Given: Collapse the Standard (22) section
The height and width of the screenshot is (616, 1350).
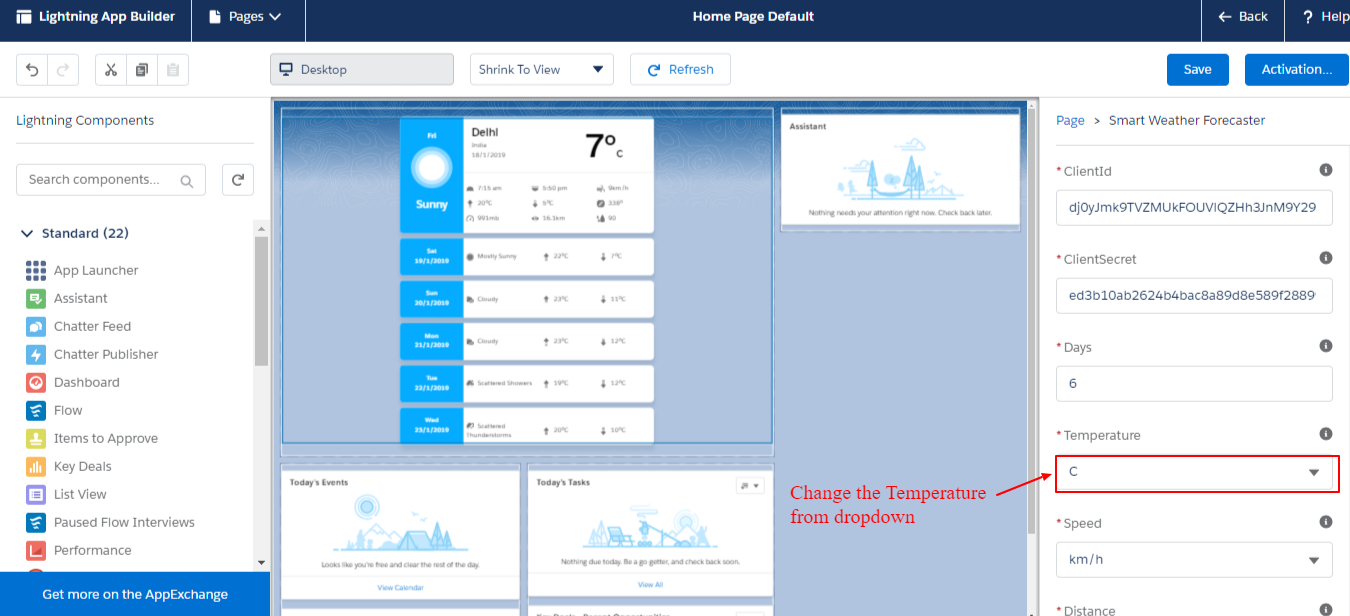Looking at the screenshot, I should pos(27,233).
